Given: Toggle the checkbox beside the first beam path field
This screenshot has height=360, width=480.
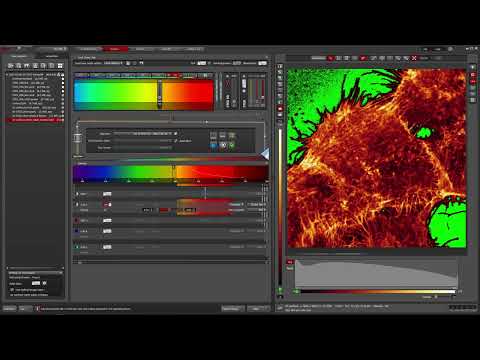Looking at the screenshot, I should 176,134.
